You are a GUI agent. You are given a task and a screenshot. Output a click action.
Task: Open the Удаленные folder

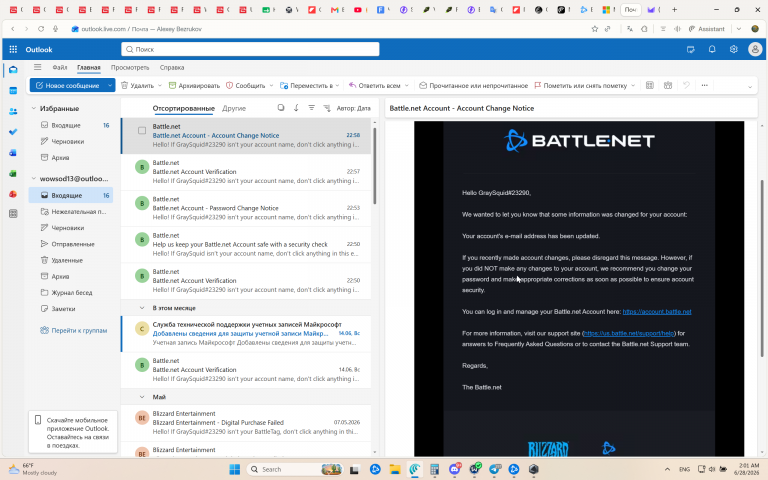[71, 260]
